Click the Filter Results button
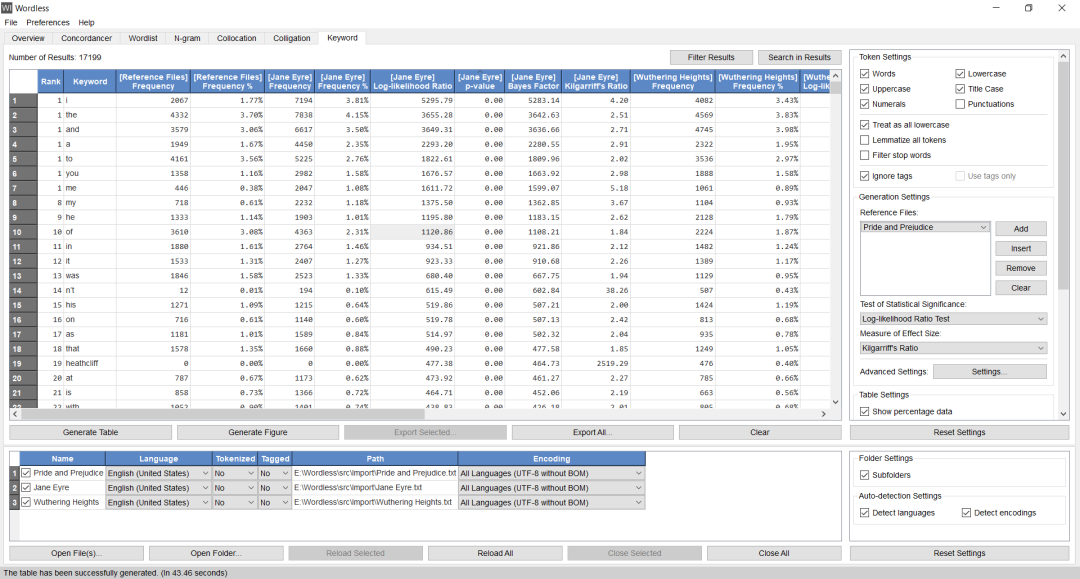The height and width of the screenshot is (579, 1080). 711,57
